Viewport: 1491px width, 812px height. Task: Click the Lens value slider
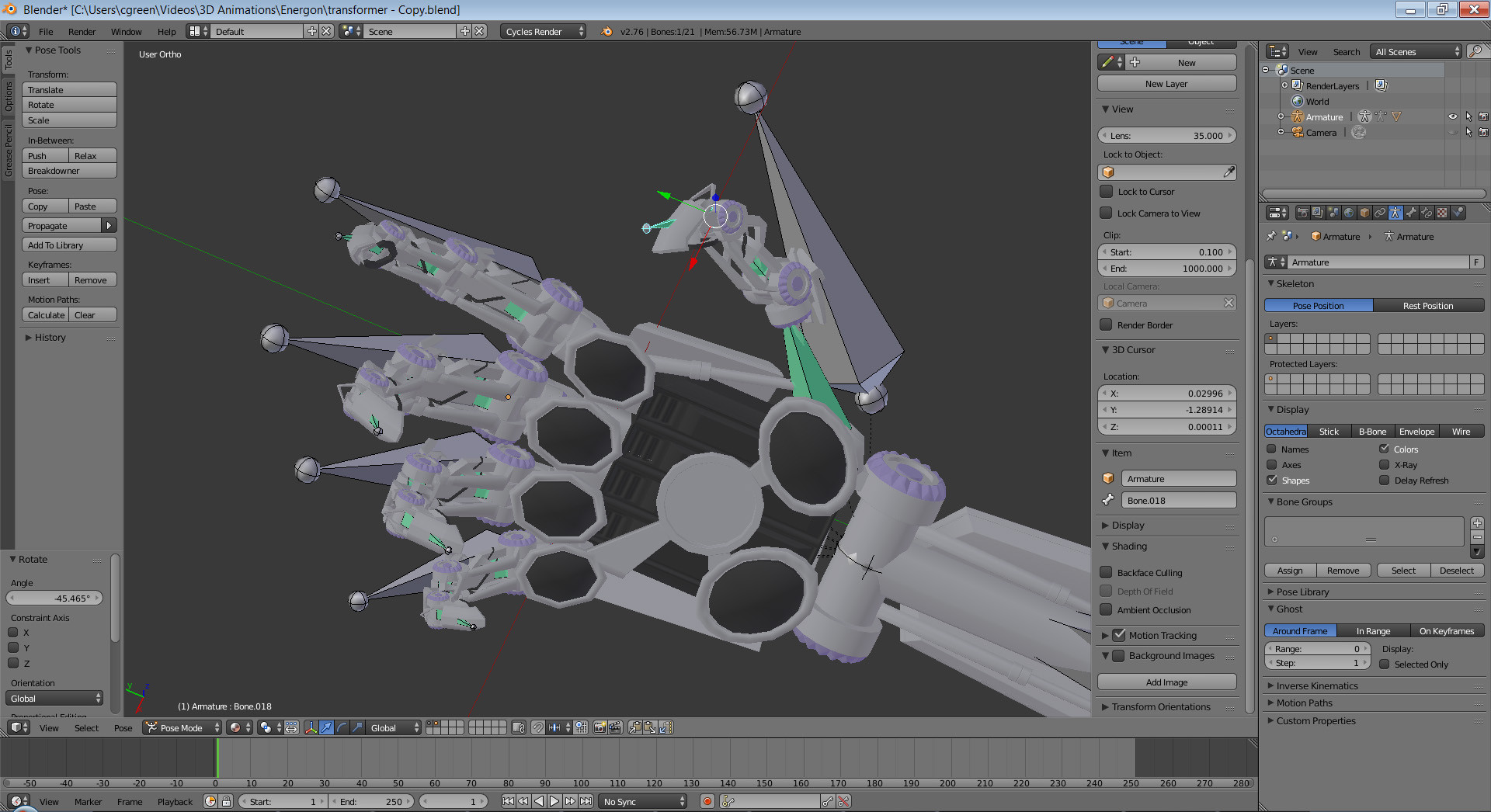pos(1166,135)
